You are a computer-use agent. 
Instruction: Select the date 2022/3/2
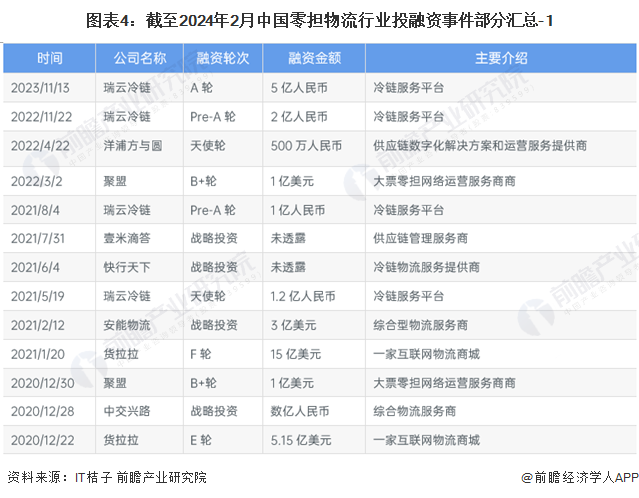tap(37, 181)
